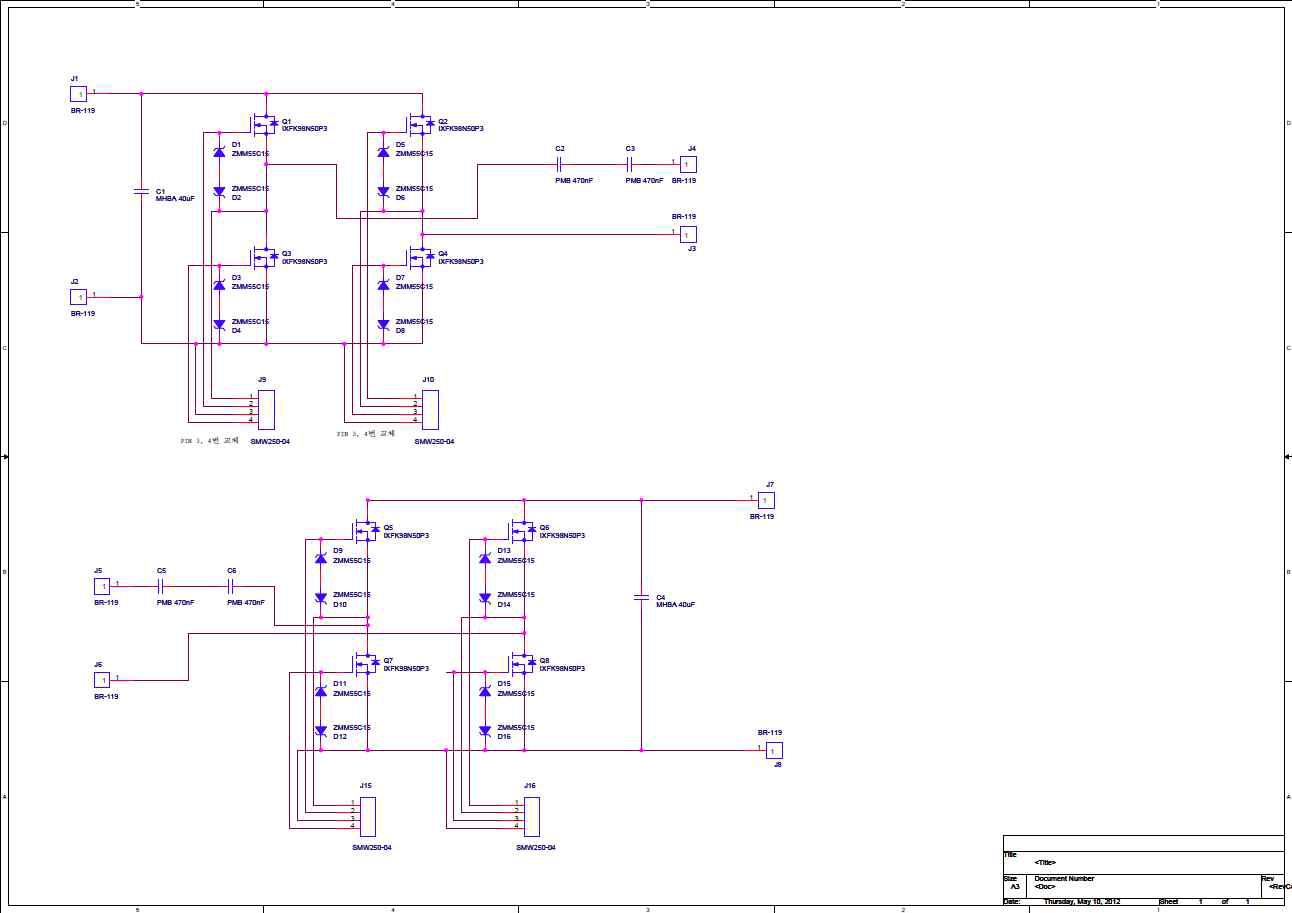Screen dimensions: 1292x913
Task: Select the J9 four-pin header body
Action: (x=266, y=410)
